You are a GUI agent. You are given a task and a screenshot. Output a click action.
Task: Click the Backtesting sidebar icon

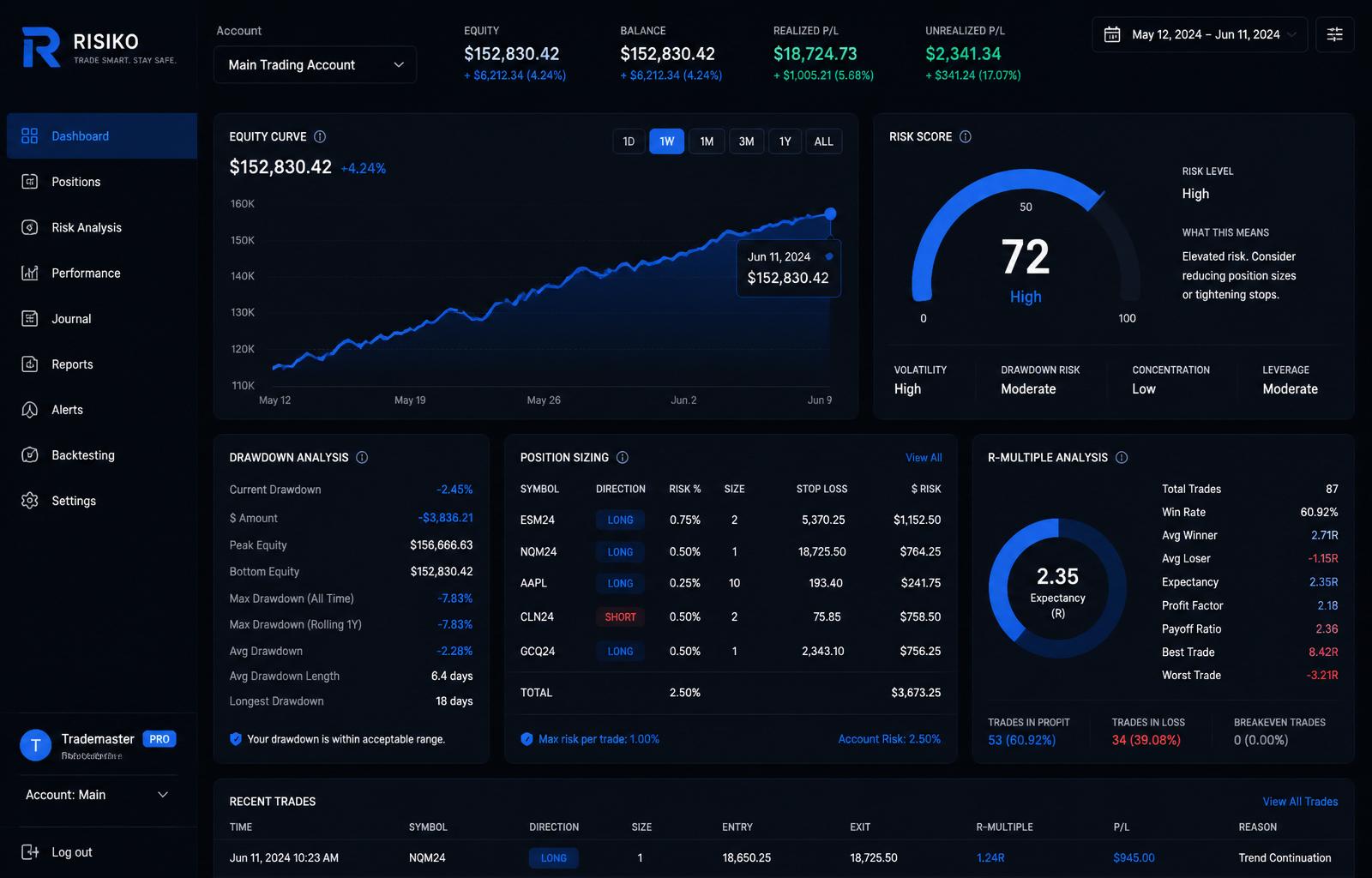30,454
